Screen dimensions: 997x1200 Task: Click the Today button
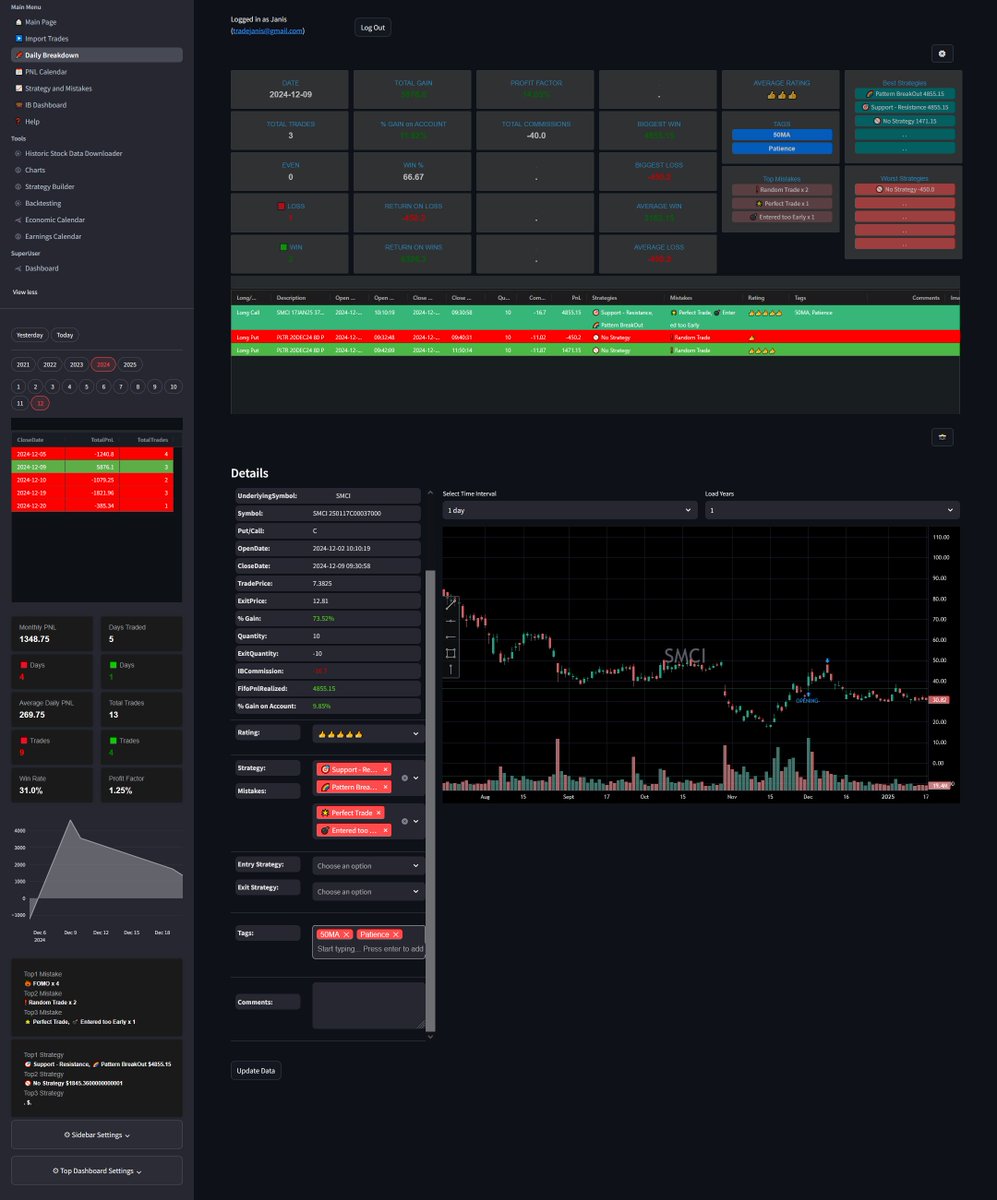(x=65, y=336)
